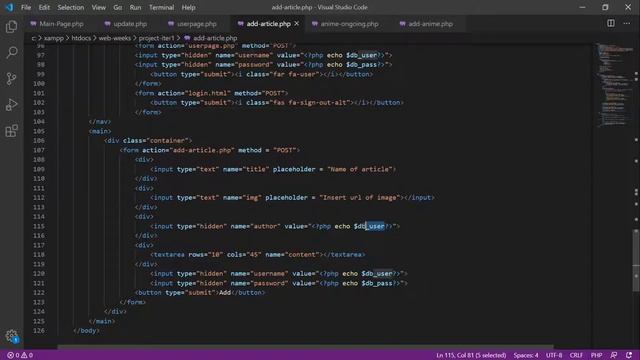Click the Add button text on line 122
640x360 pixels.
pyautogui.click(x=225, y=293)
